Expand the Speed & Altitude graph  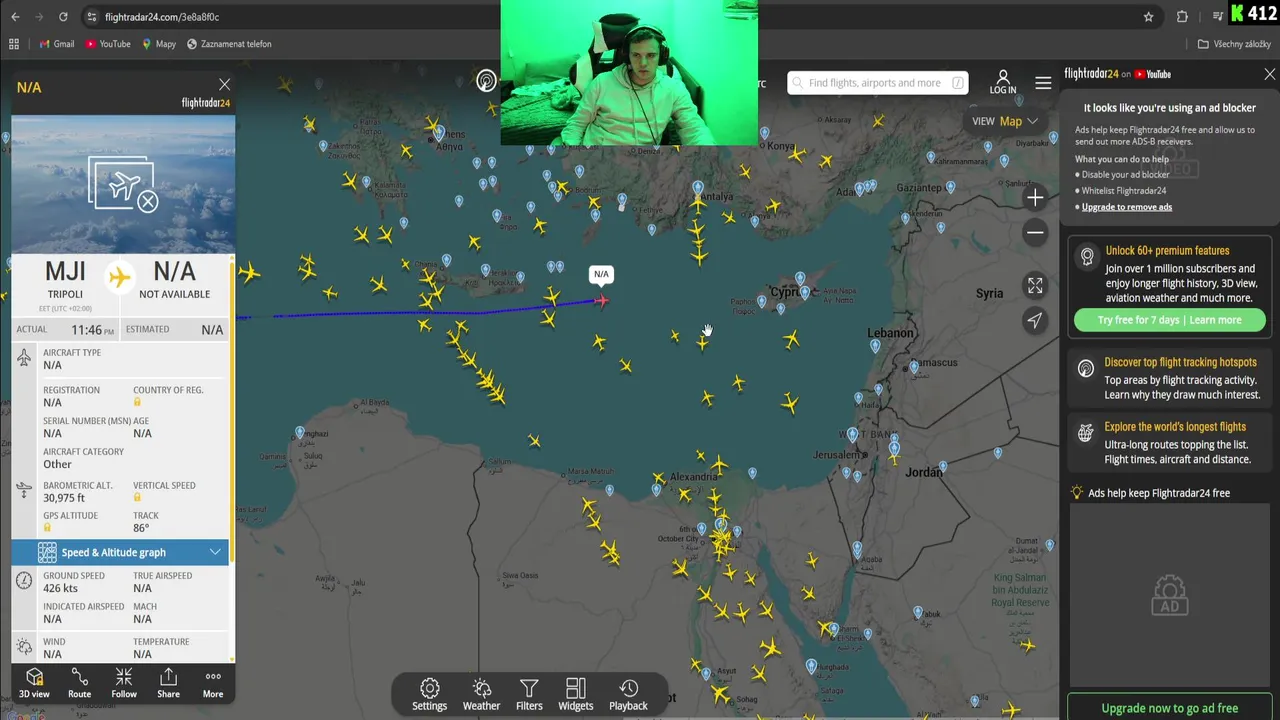coord(120,552)
